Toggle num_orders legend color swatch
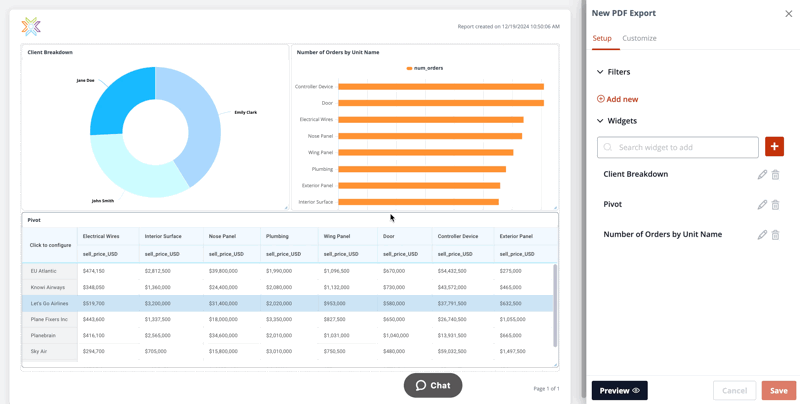800x404 pixels. (409, 68)
